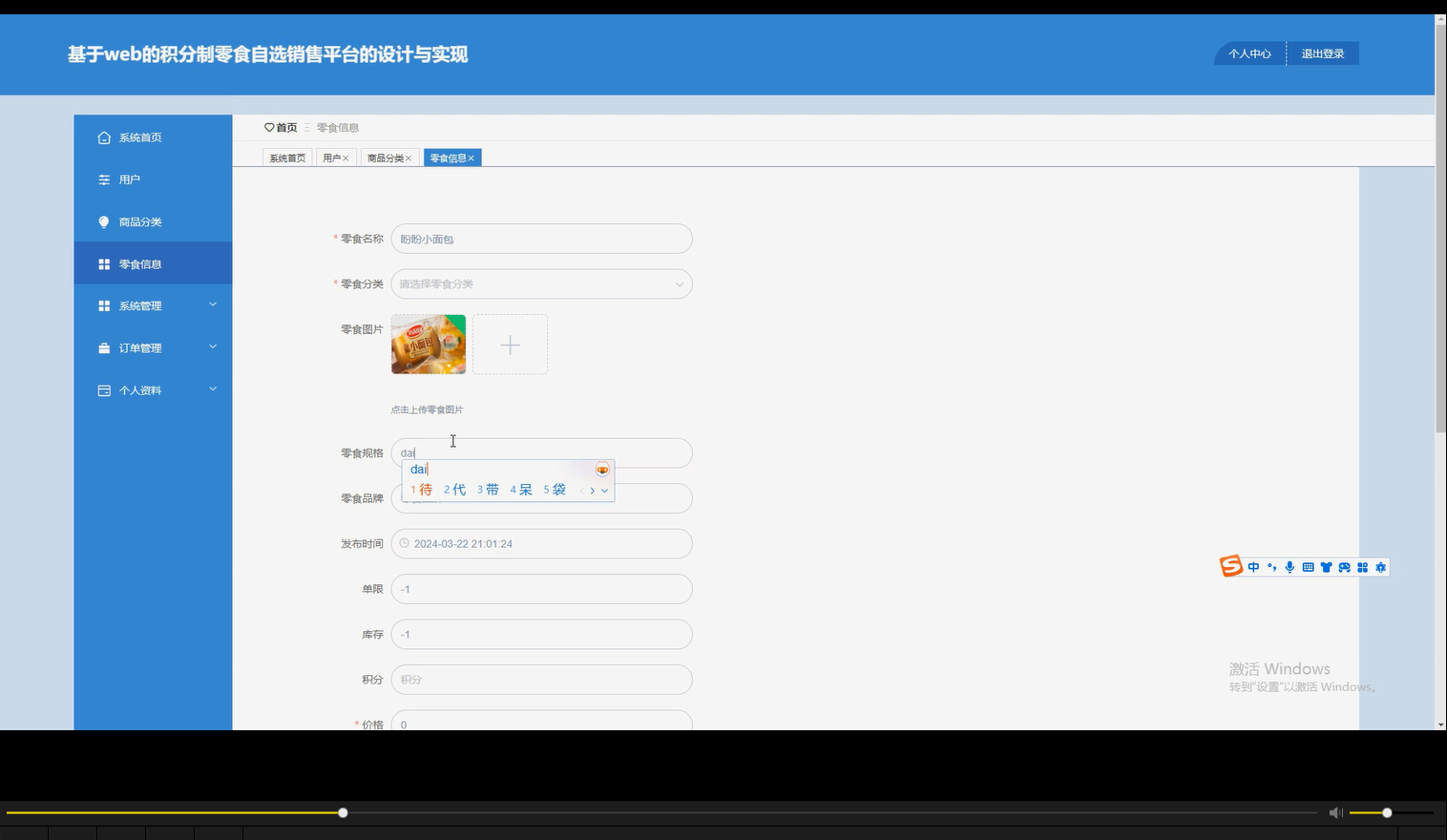The image size is (1447, 840).
Task: Select candidate word 袋 in the IME popup
Action: click(x=558, y=489)
